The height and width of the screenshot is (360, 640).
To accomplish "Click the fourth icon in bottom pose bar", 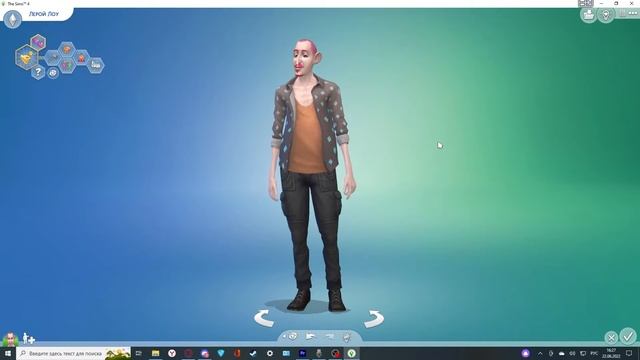I will (347, 337).
